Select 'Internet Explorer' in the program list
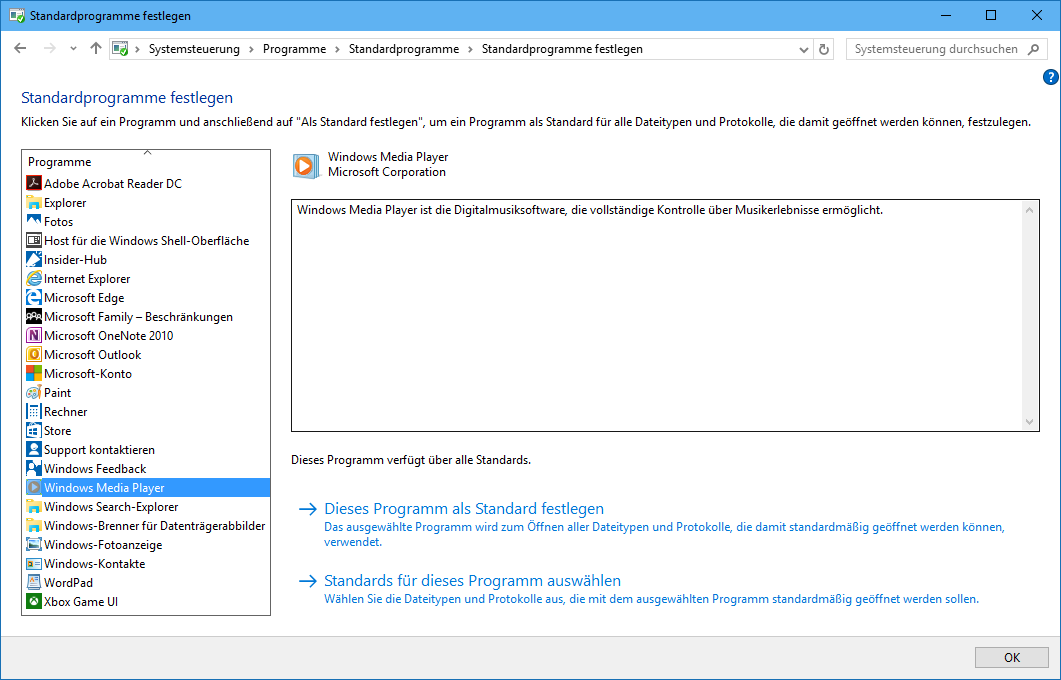Screen dimensions: 1061x680 87,278
